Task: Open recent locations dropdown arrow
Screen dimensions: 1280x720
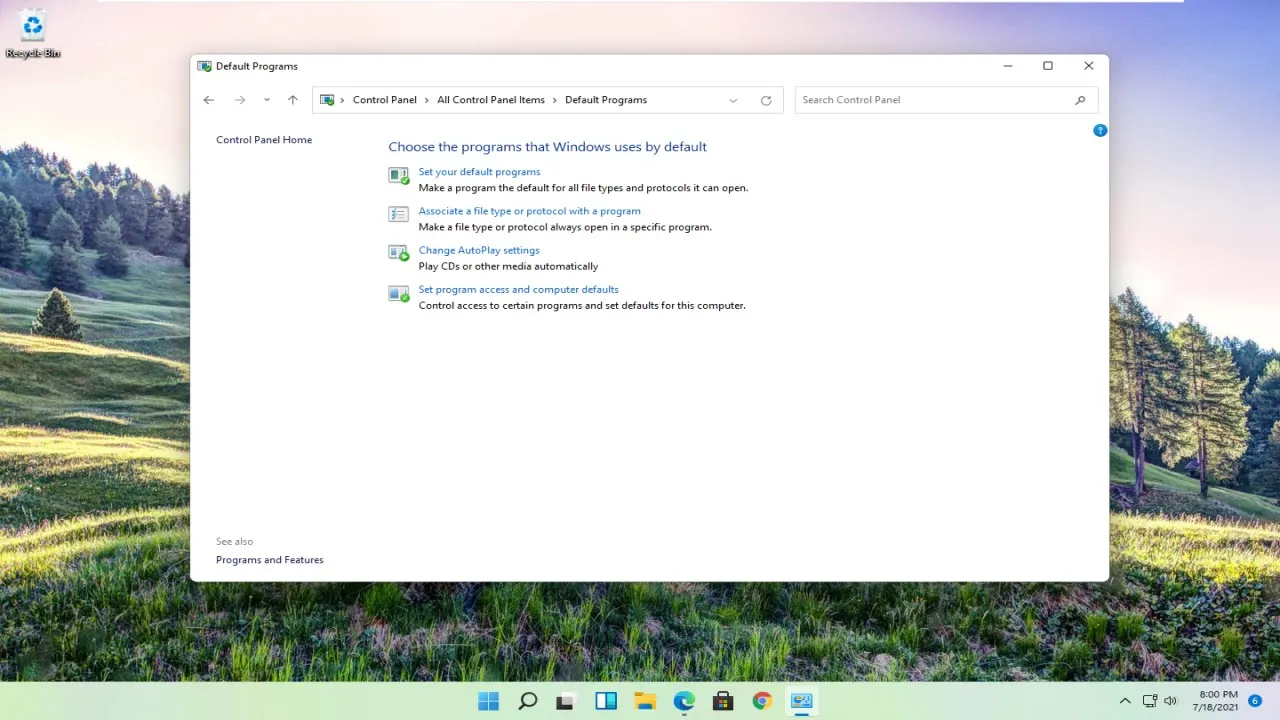Action: [266, 100]
